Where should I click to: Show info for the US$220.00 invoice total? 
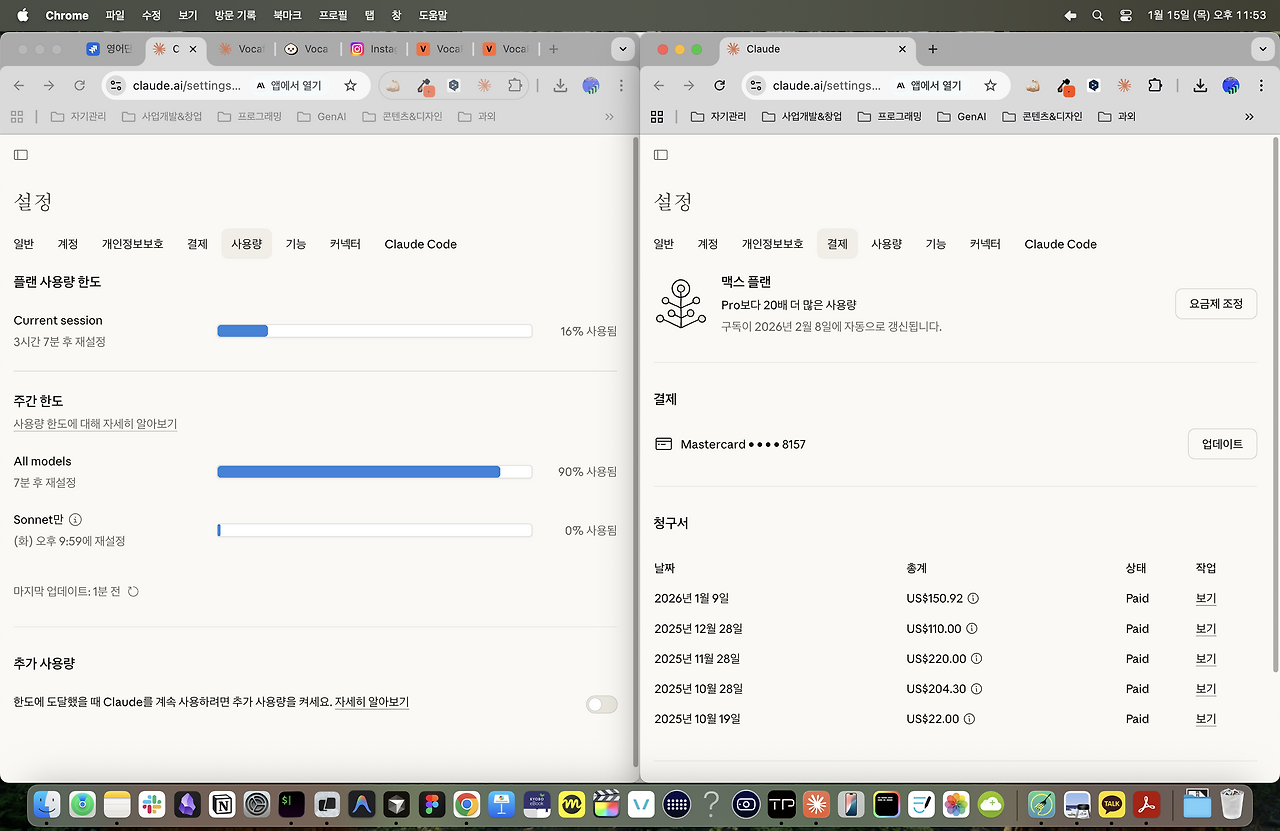click(976, 659)
